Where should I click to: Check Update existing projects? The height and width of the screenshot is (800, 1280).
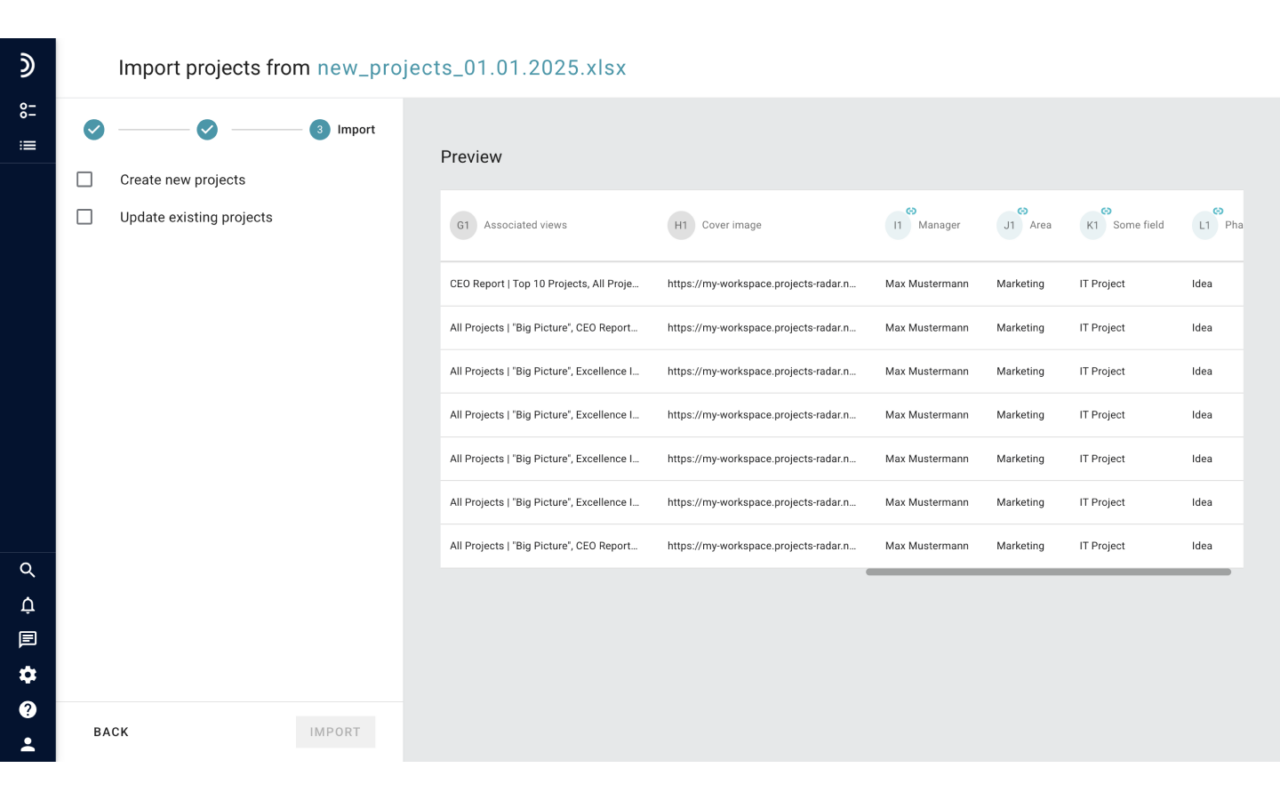pyautogui.click(x=84, y=216)
